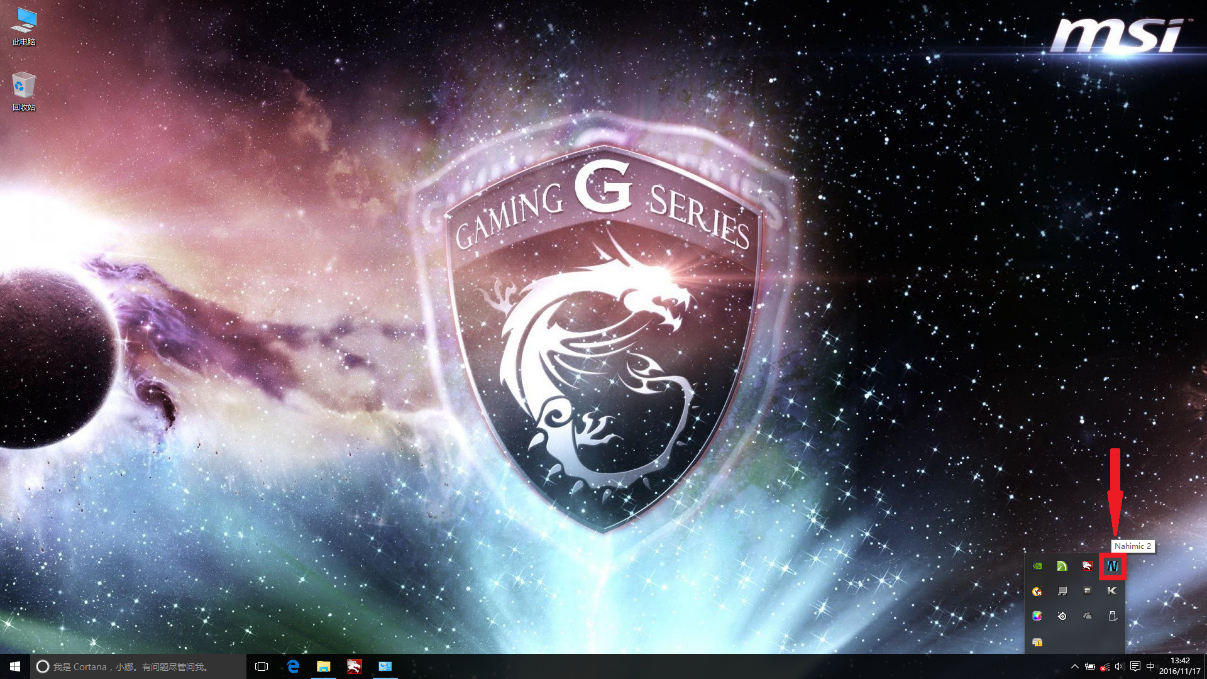
Task: Launch Microsoft Edge from the taskbar
Action: tap(294, 666)
